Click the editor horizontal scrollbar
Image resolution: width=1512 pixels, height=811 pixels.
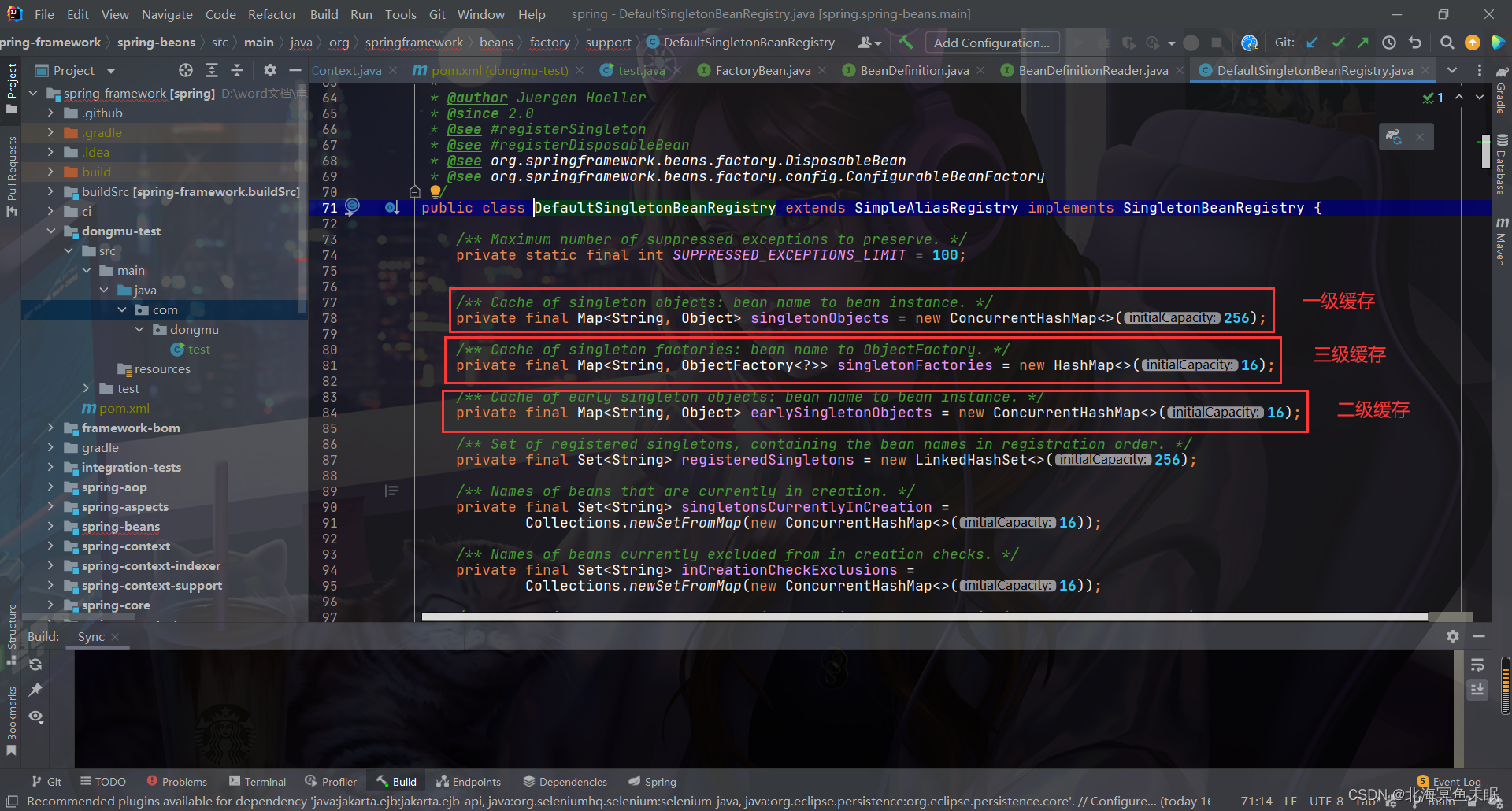pyautogui.click(x=925, y=617)
